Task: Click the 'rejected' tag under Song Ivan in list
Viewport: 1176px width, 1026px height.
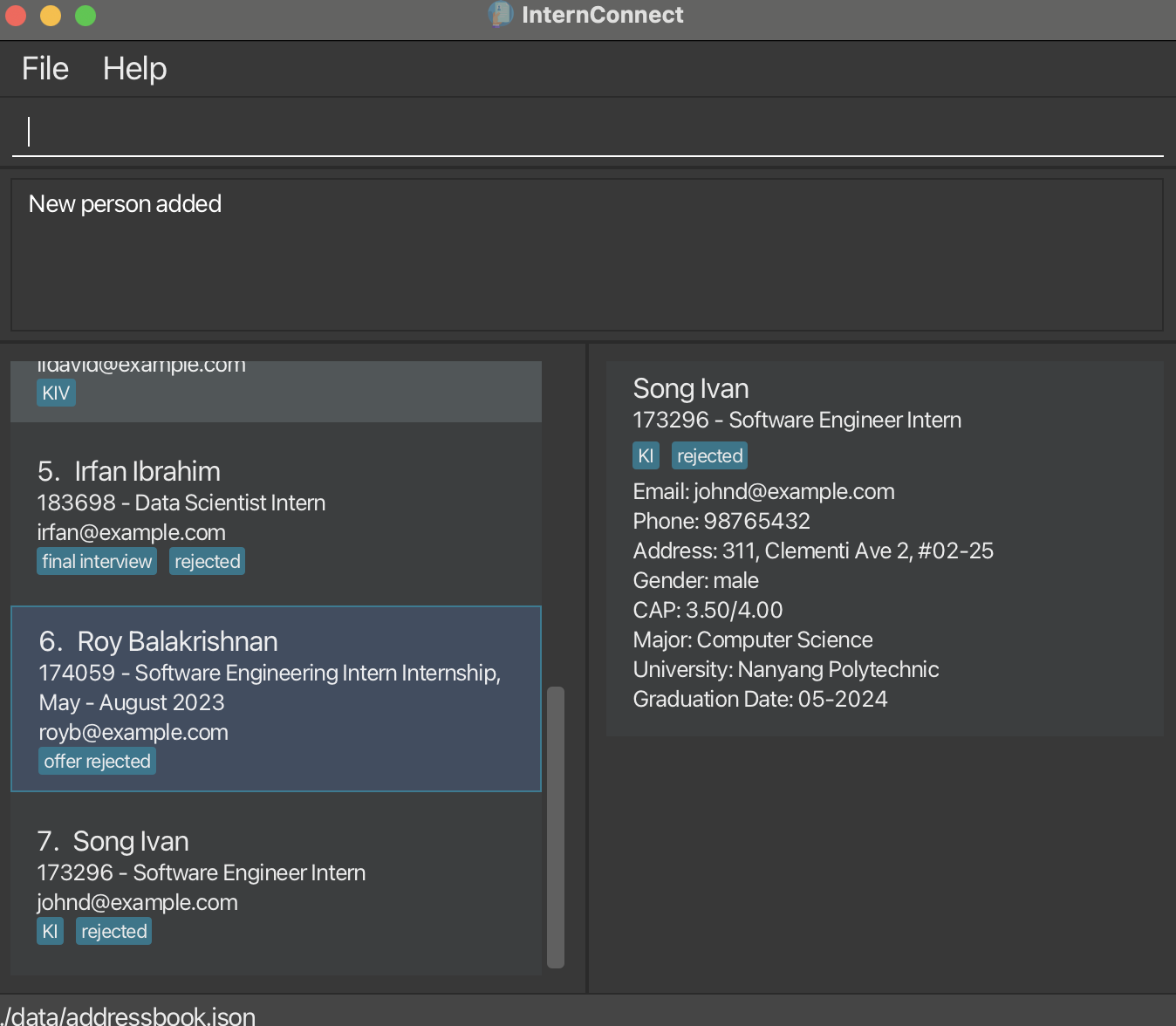Action: pos(113,931)
